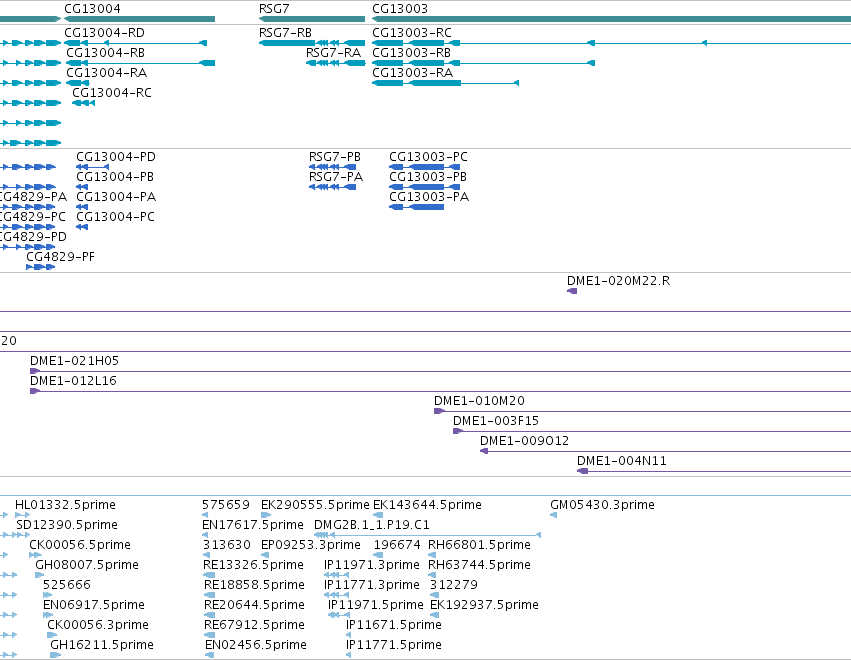Select transcript CG13003-RC

click(612, 43)
